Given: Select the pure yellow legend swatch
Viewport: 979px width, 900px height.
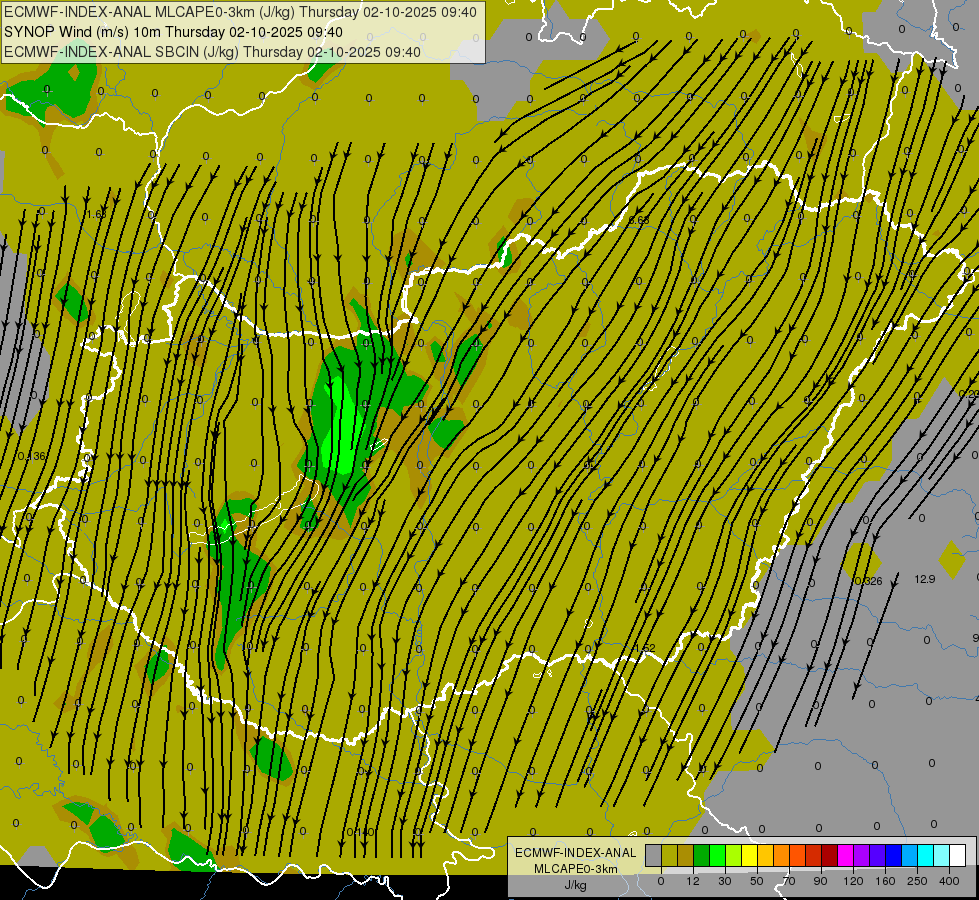Looking at the screenshot, I should tap(750, 855).
